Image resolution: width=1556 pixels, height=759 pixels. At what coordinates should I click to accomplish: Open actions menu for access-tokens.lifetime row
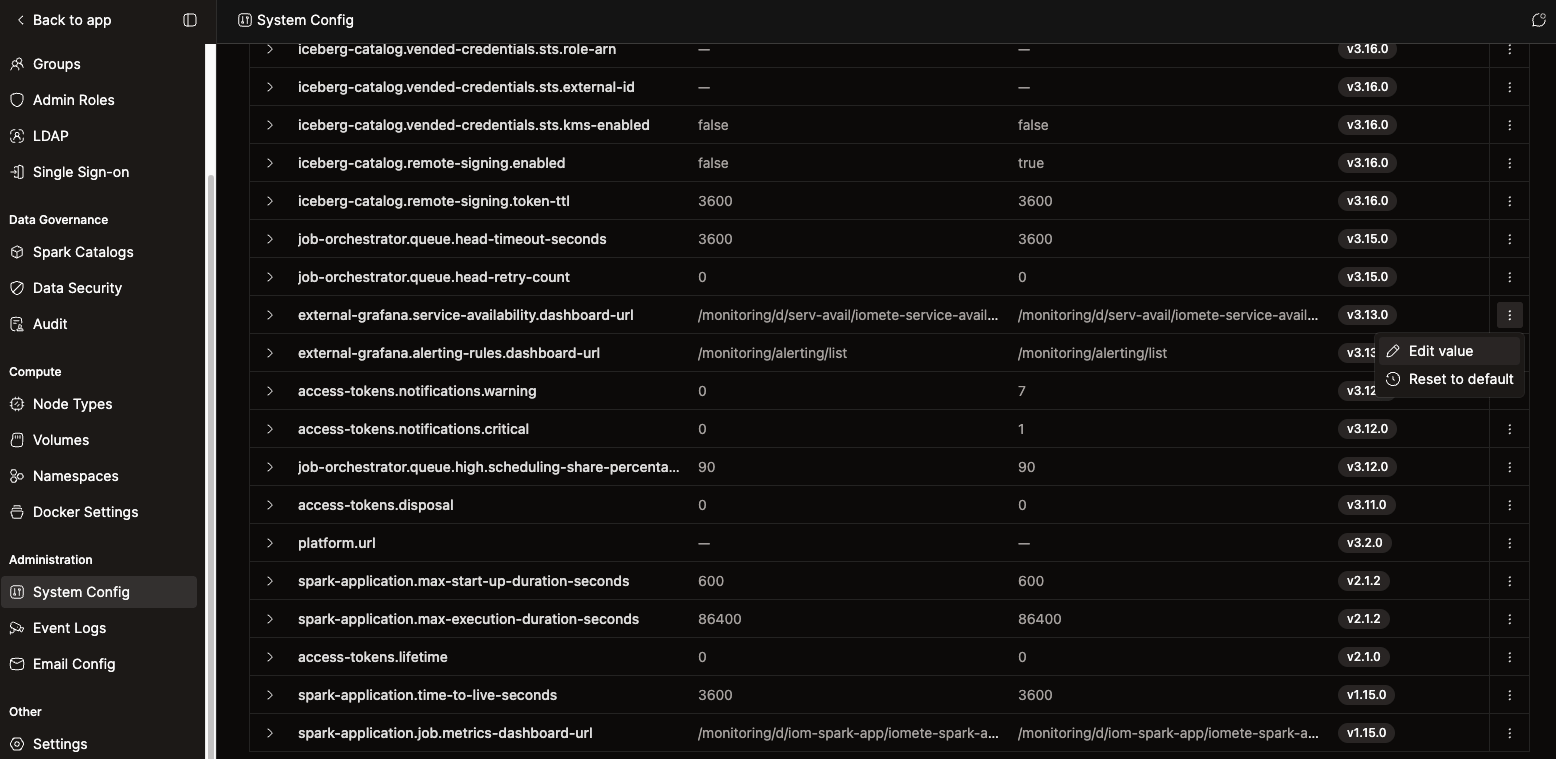pyautogui.click(x=1509, y=657)
